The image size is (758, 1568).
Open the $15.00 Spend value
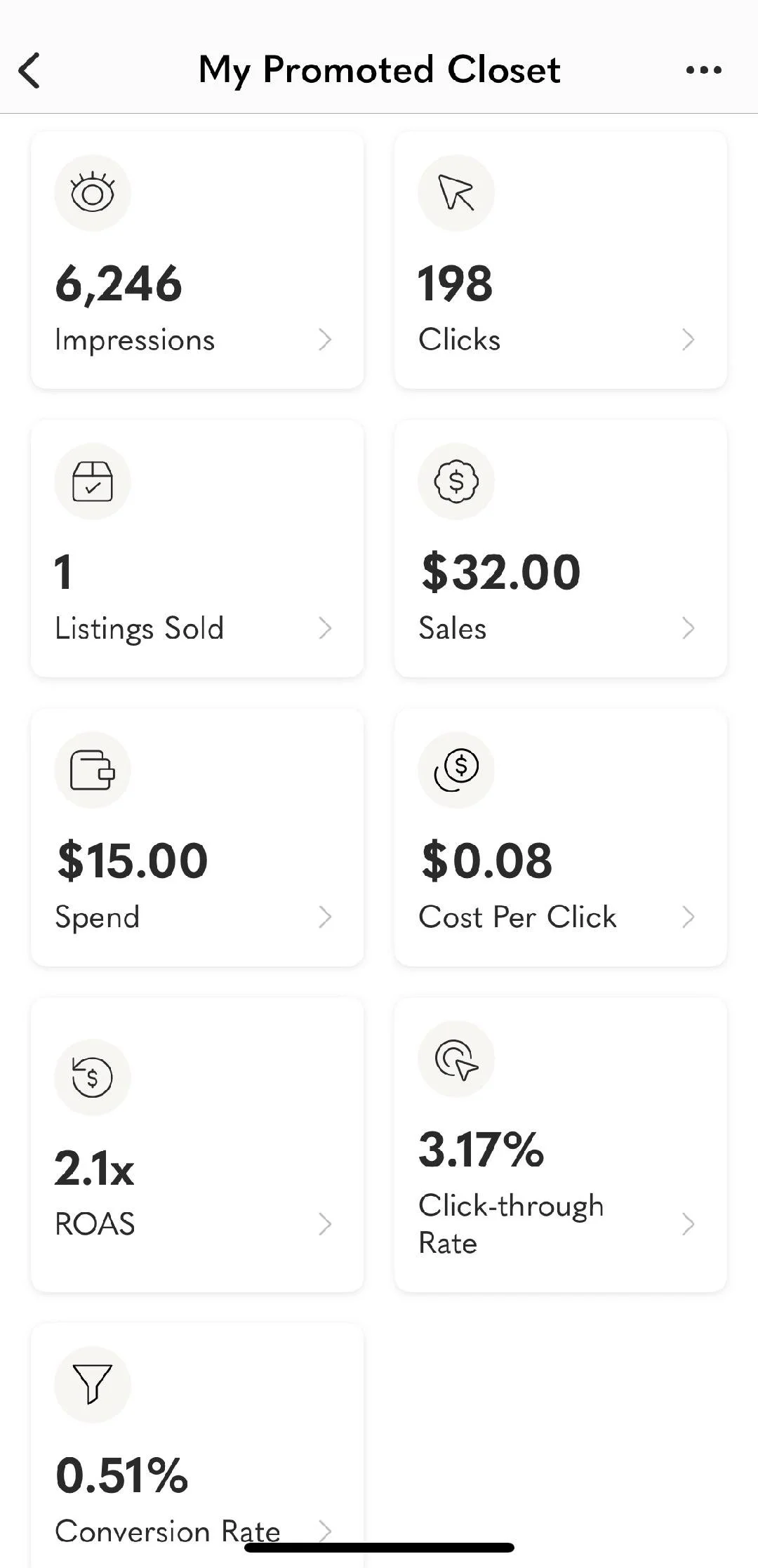(x=133, y=861)
